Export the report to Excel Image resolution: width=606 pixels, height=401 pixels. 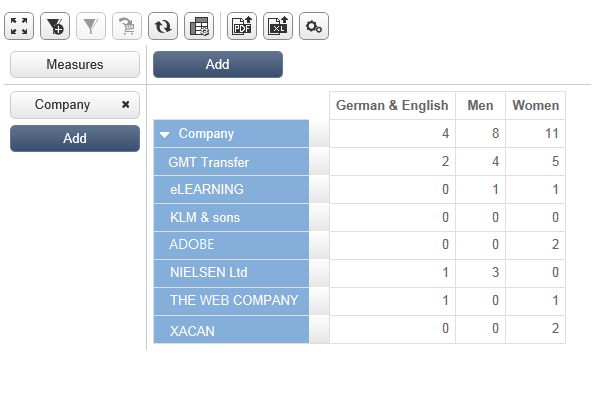278,27
